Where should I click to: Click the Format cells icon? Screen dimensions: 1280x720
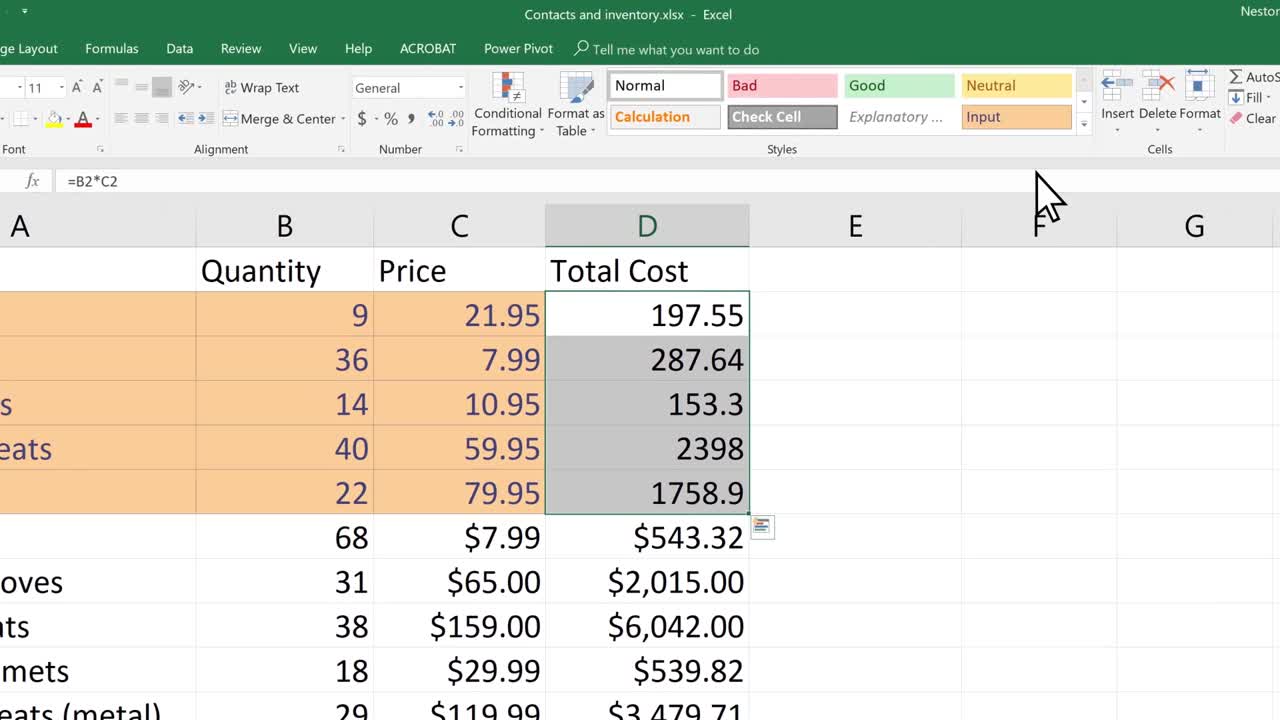coord(1199,87)
